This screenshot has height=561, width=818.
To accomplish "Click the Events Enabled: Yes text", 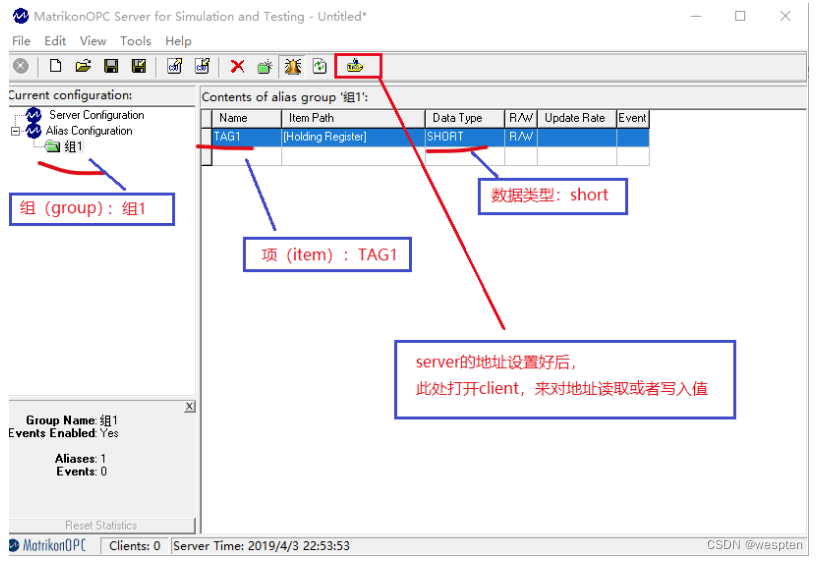I will (x=63, y=433).
